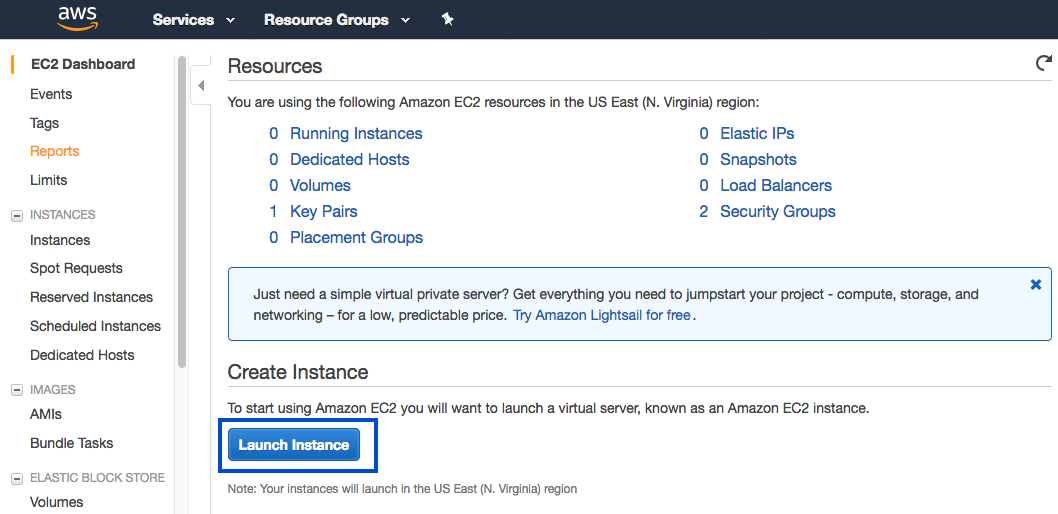Go to Spot Requests in the sidebar
This screenshot has width=1058, height=514.
[x=76, y=268]
